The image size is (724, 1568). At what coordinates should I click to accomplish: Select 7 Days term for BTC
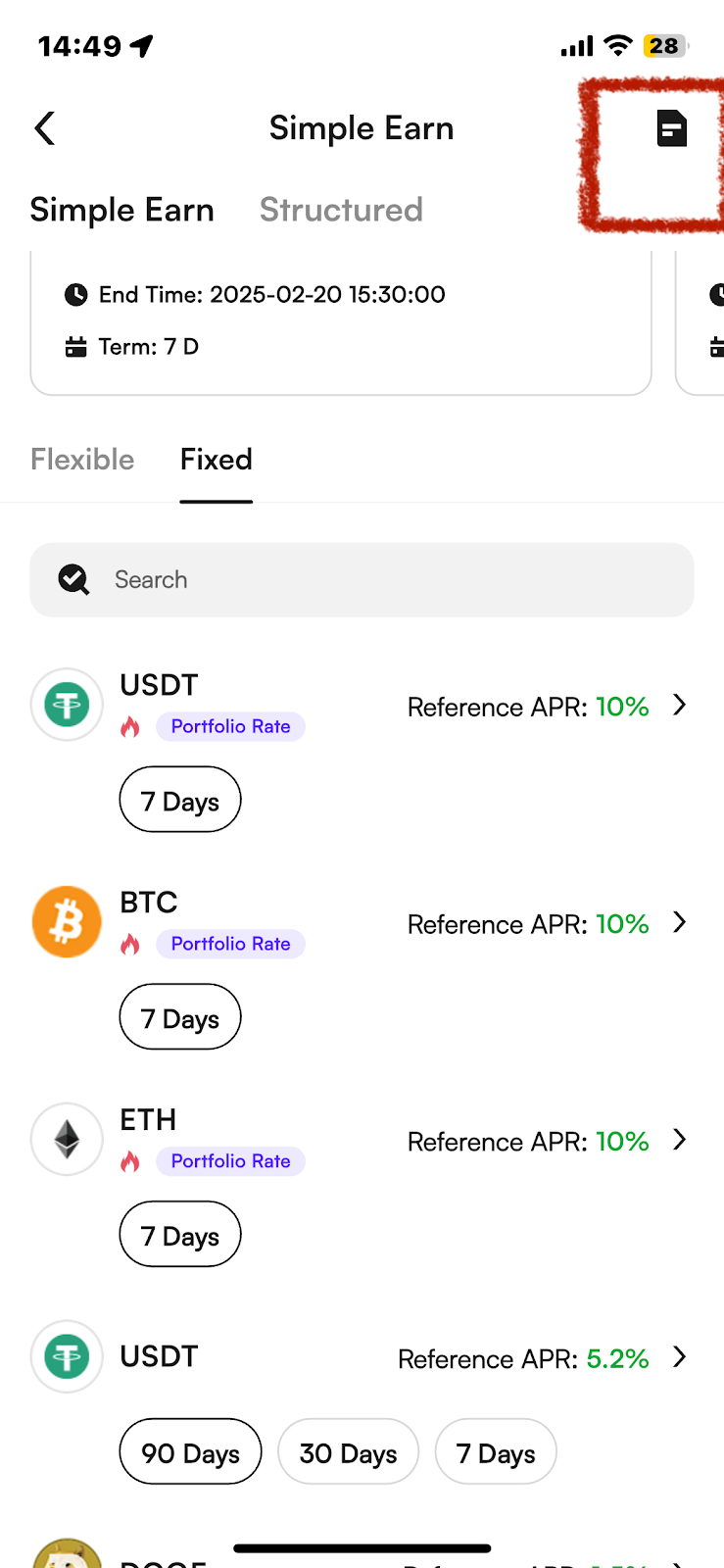click(180, 1017)
